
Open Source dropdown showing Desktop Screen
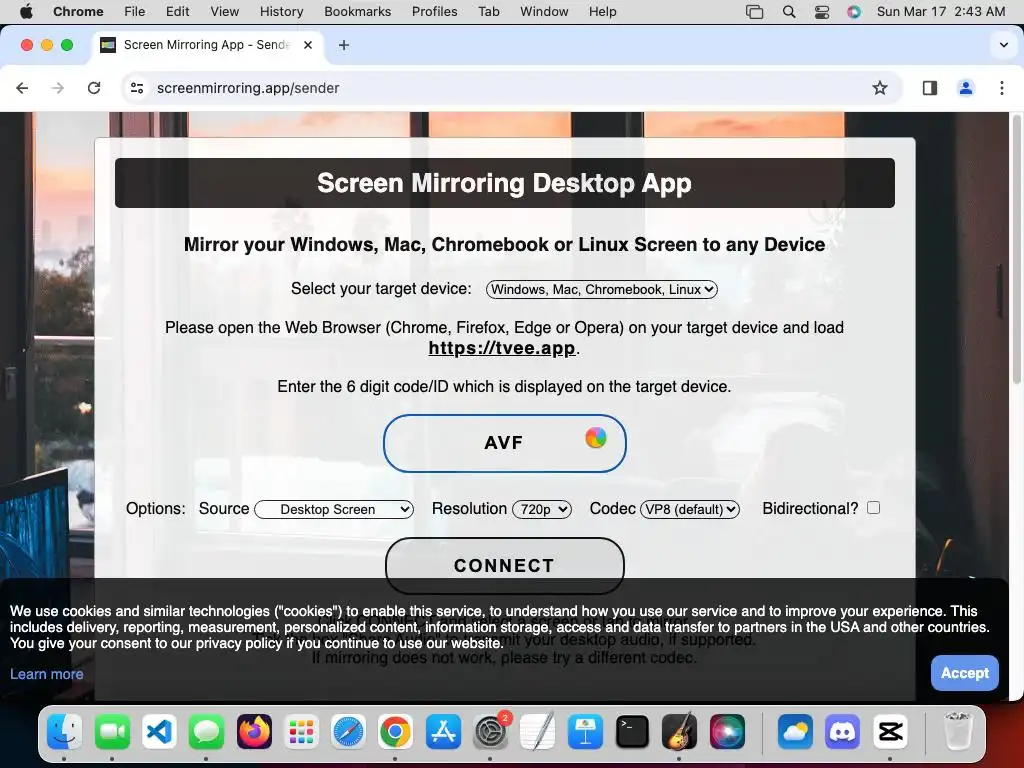tap(334, 509)
